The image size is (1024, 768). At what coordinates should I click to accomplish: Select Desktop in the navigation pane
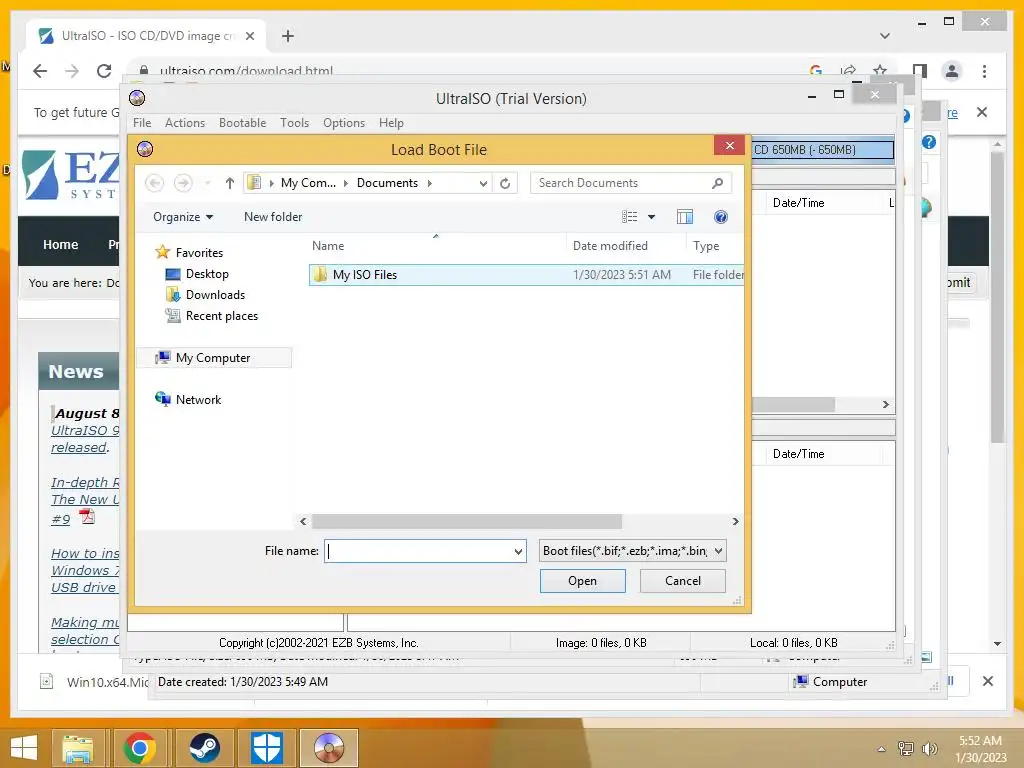coord(207,274)
